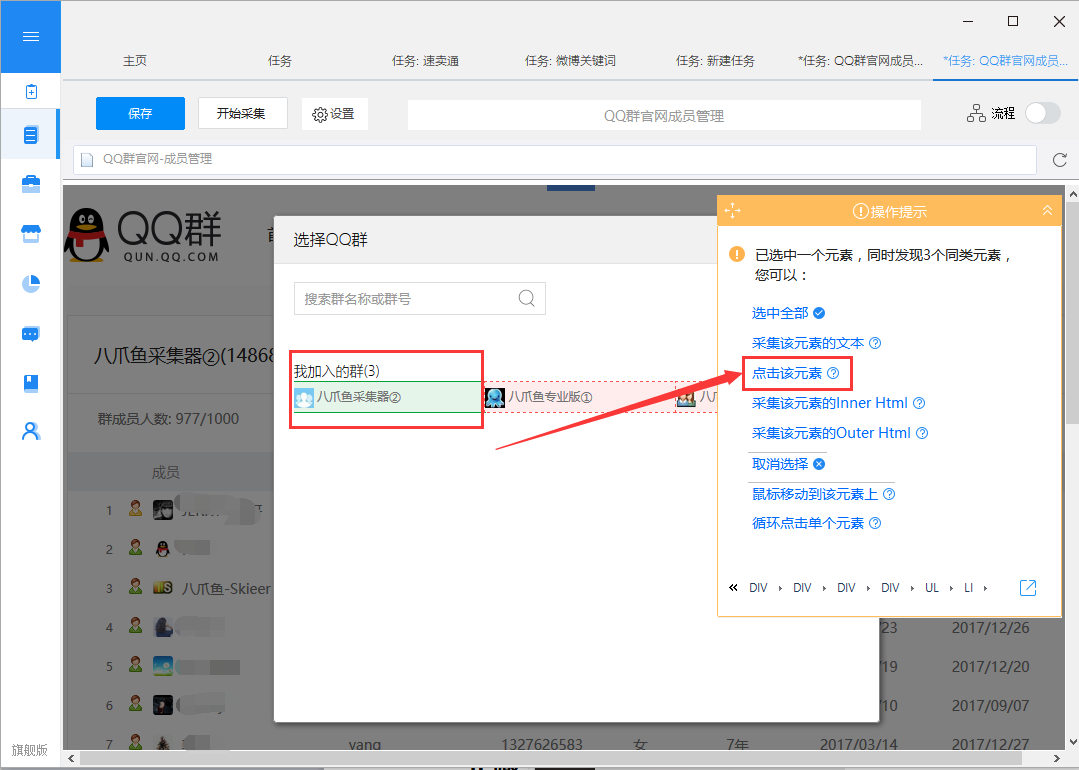Screen dimensions: 1079x770
Task: Click the URL address bar field
Action: [555, 160]
